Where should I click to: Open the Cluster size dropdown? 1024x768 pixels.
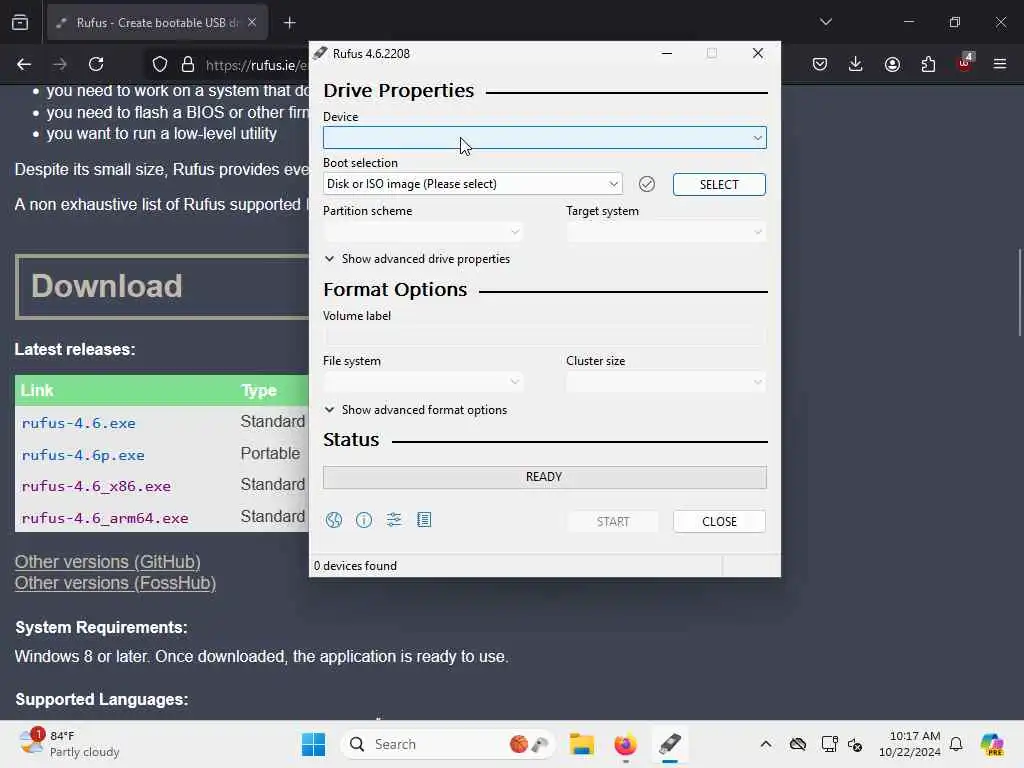(x=666, y=381)
